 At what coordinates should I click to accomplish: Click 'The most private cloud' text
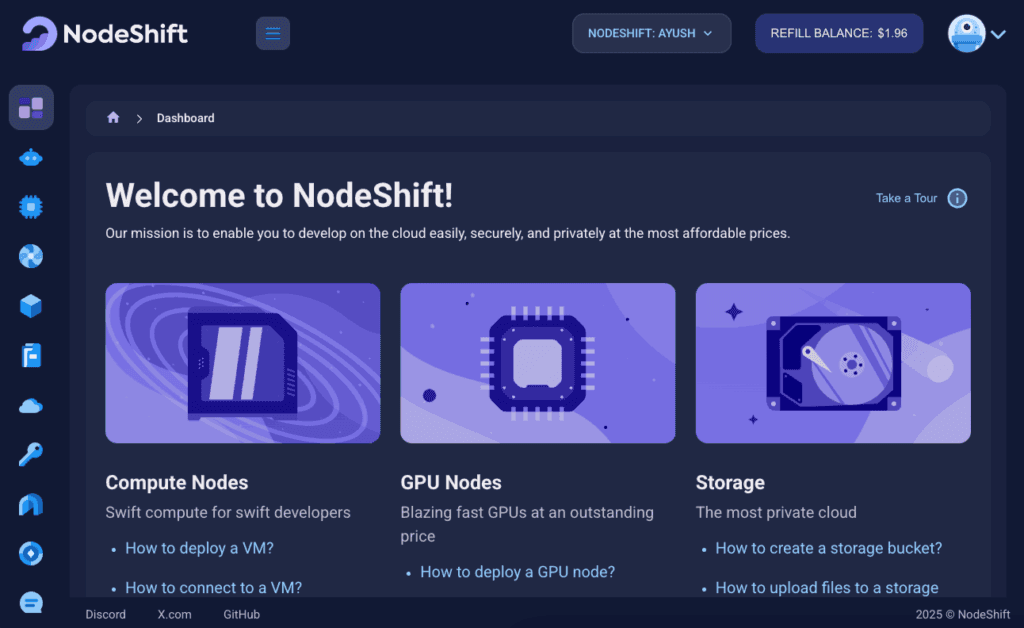(776, 512)
